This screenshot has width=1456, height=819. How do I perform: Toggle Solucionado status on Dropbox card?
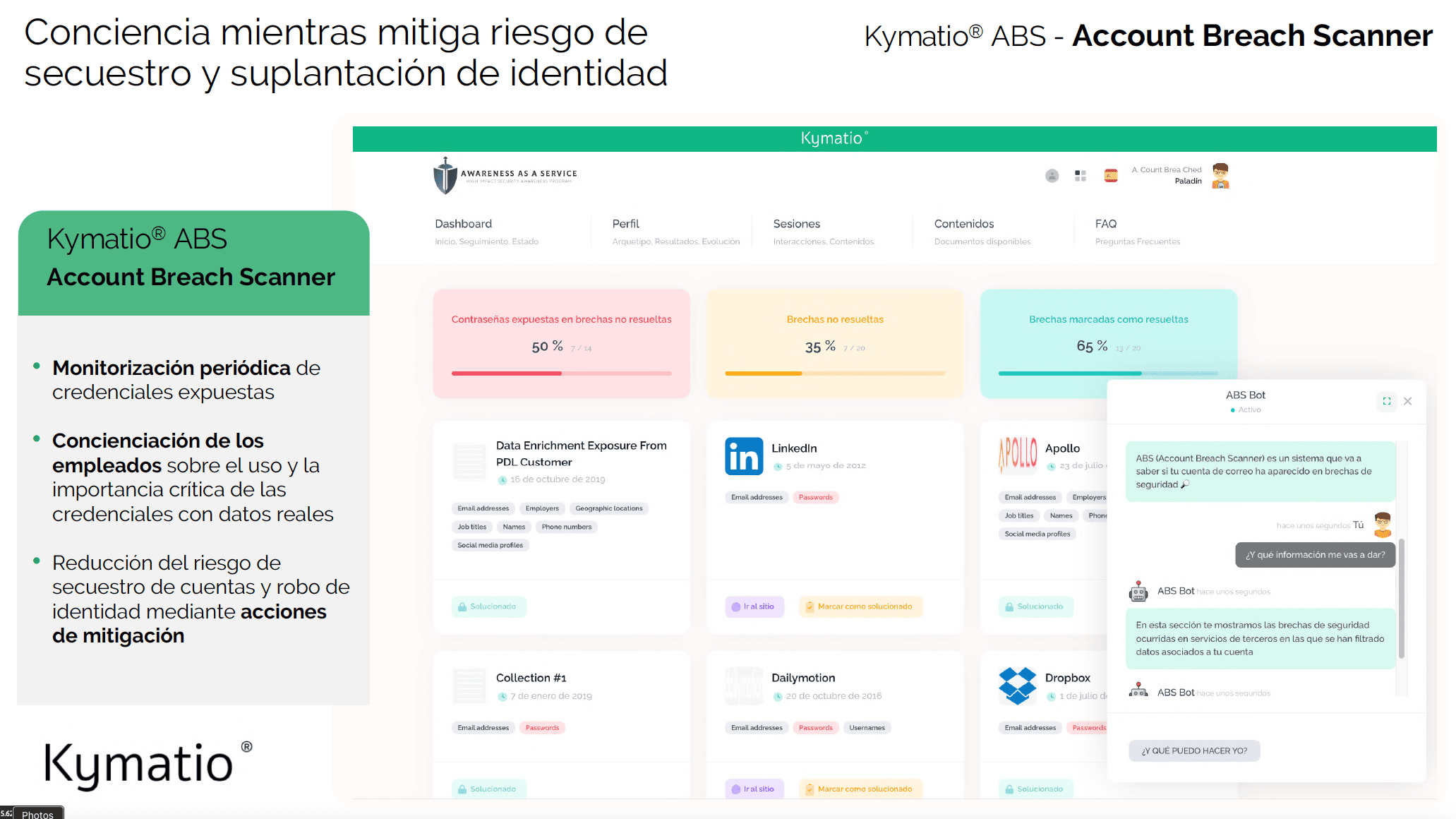point(1035,789)
